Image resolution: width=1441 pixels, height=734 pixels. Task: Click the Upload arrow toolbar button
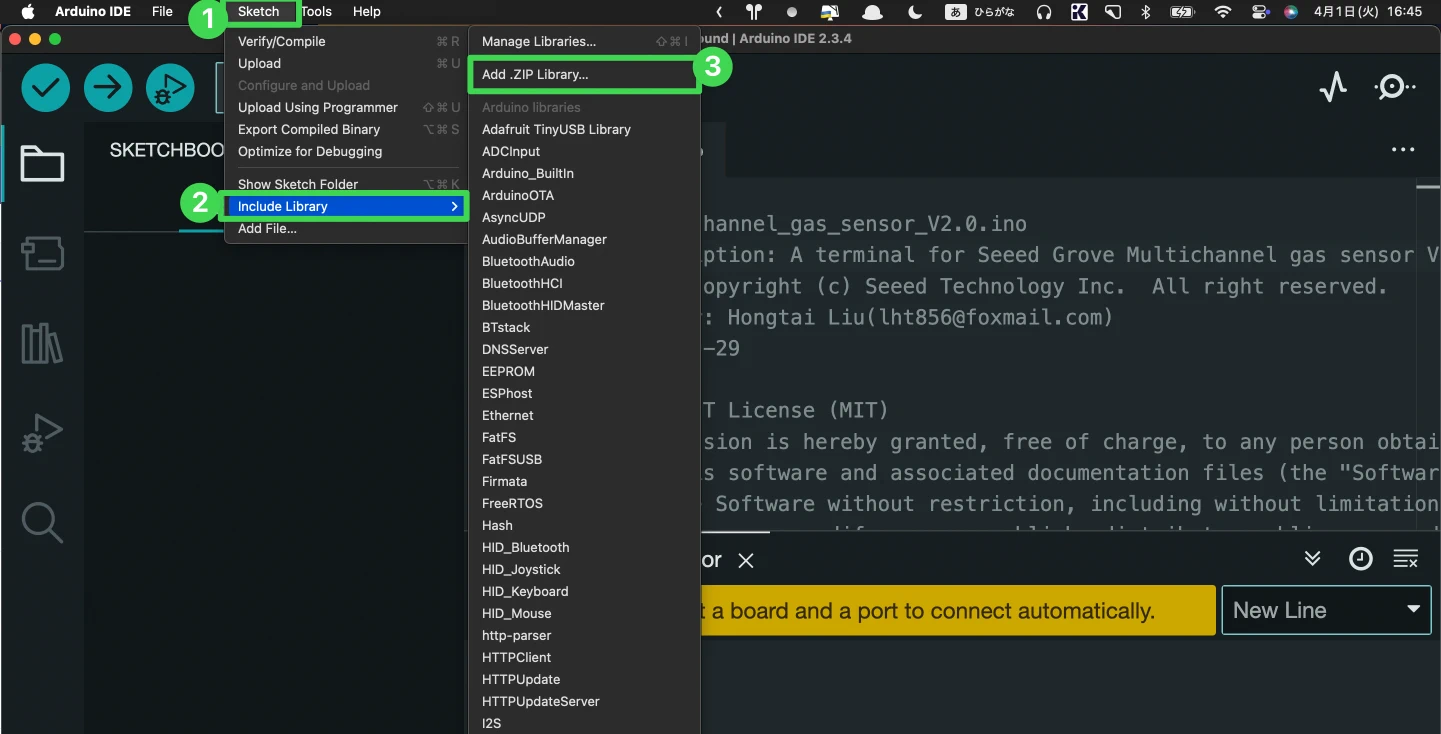pyautogui.click(x=108, y=88)
